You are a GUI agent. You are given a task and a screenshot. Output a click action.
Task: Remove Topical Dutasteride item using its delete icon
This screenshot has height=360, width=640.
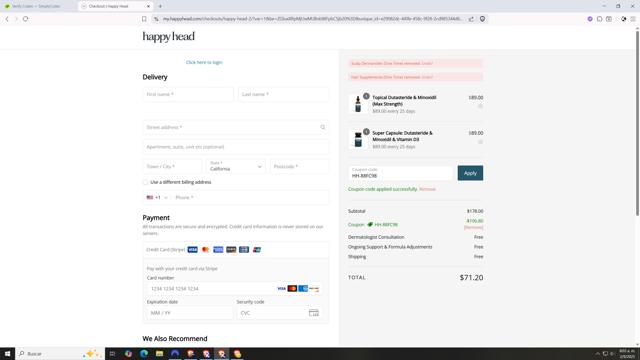pyautogui.click(x=480, y=107)
